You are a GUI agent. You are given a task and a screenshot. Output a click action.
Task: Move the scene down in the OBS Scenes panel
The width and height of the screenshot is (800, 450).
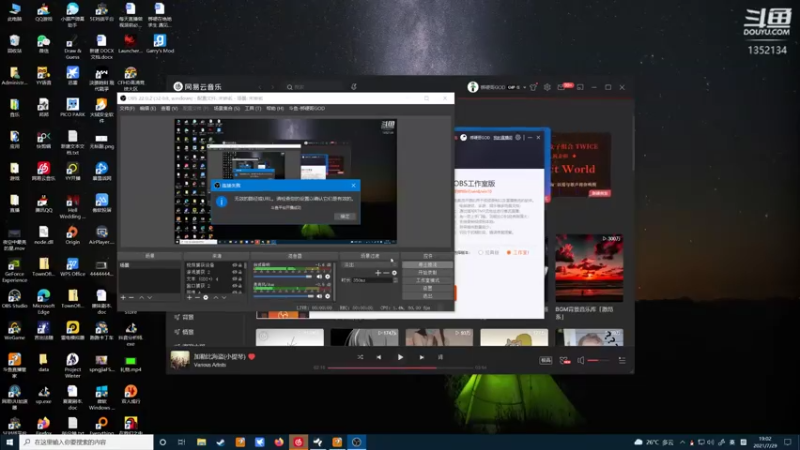pos(149,297)
